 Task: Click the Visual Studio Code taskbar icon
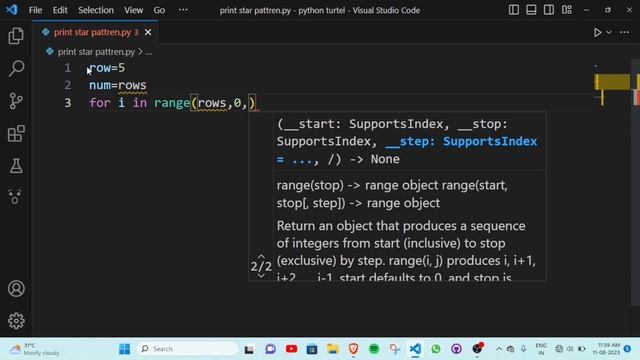pyautogui.click(x=415, y=349)
